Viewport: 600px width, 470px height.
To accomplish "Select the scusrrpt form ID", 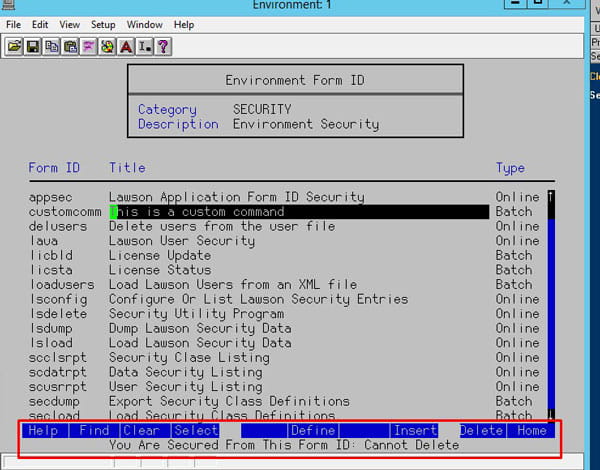I will coord(58,387).
